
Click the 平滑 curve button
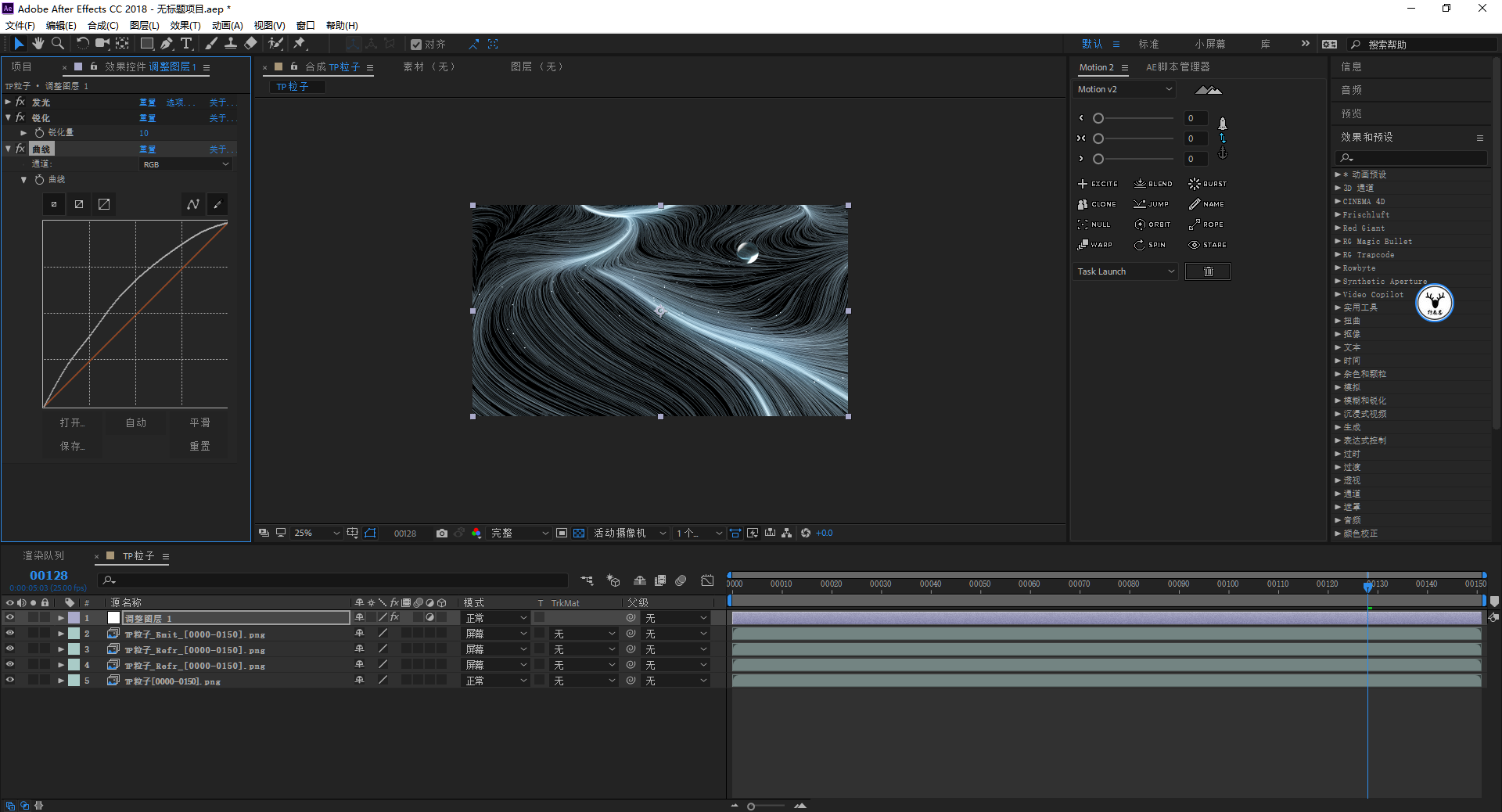199,422
